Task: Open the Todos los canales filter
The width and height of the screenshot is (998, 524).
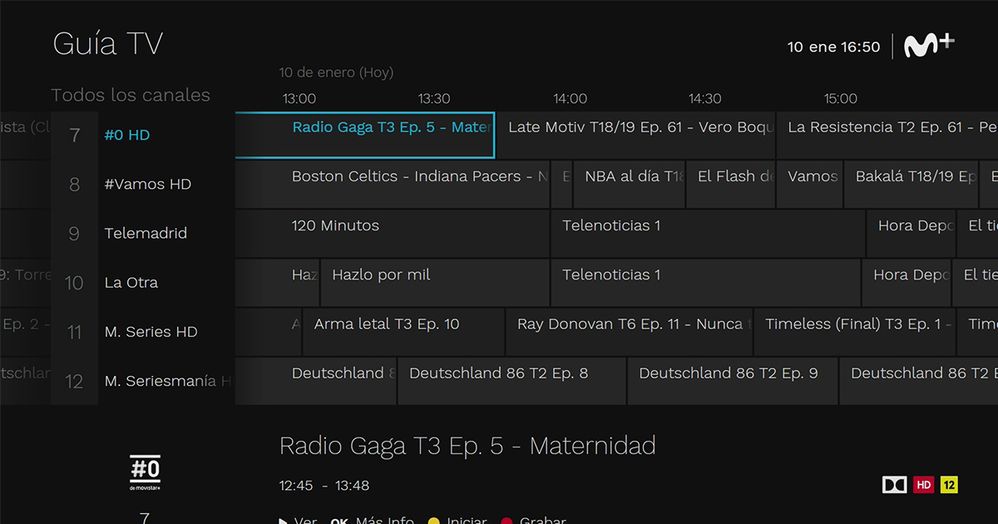Action: click(x=130, y=95)
